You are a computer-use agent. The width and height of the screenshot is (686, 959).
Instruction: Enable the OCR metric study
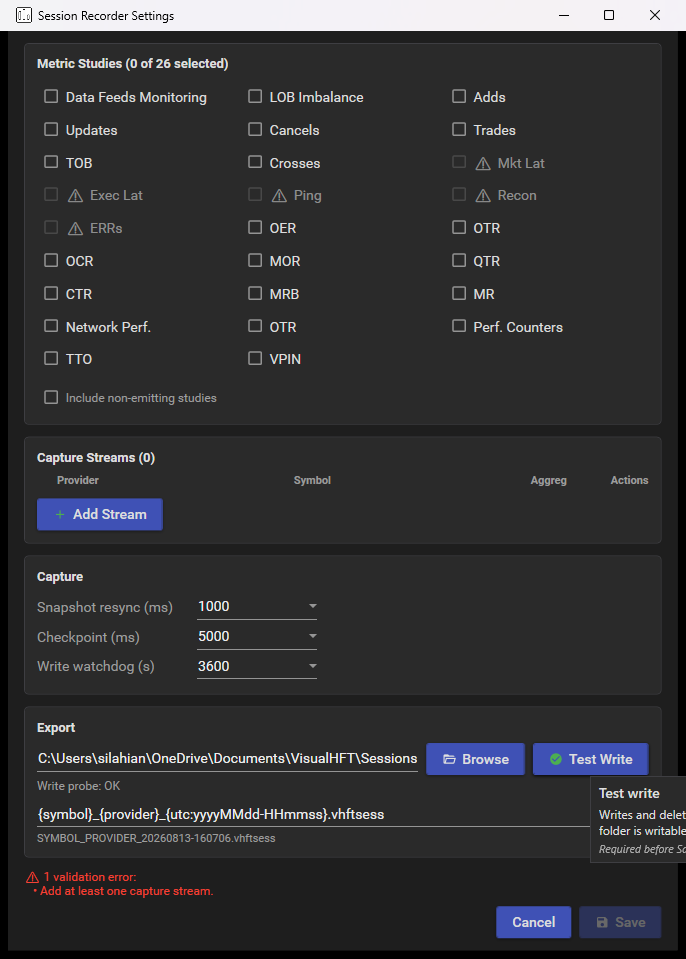51,261
